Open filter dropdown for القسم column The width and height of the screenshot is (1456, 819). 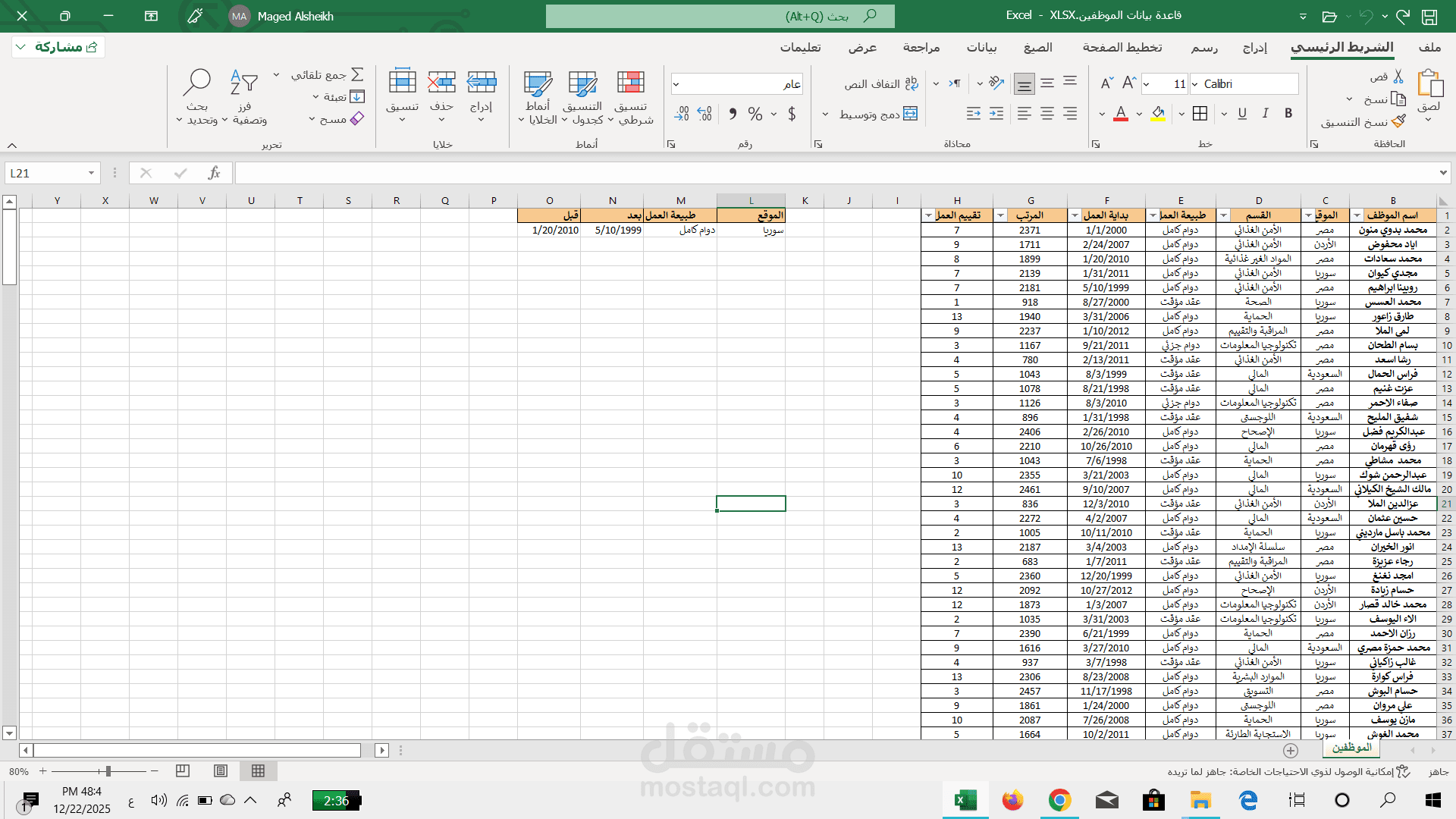click(1223, 215)
